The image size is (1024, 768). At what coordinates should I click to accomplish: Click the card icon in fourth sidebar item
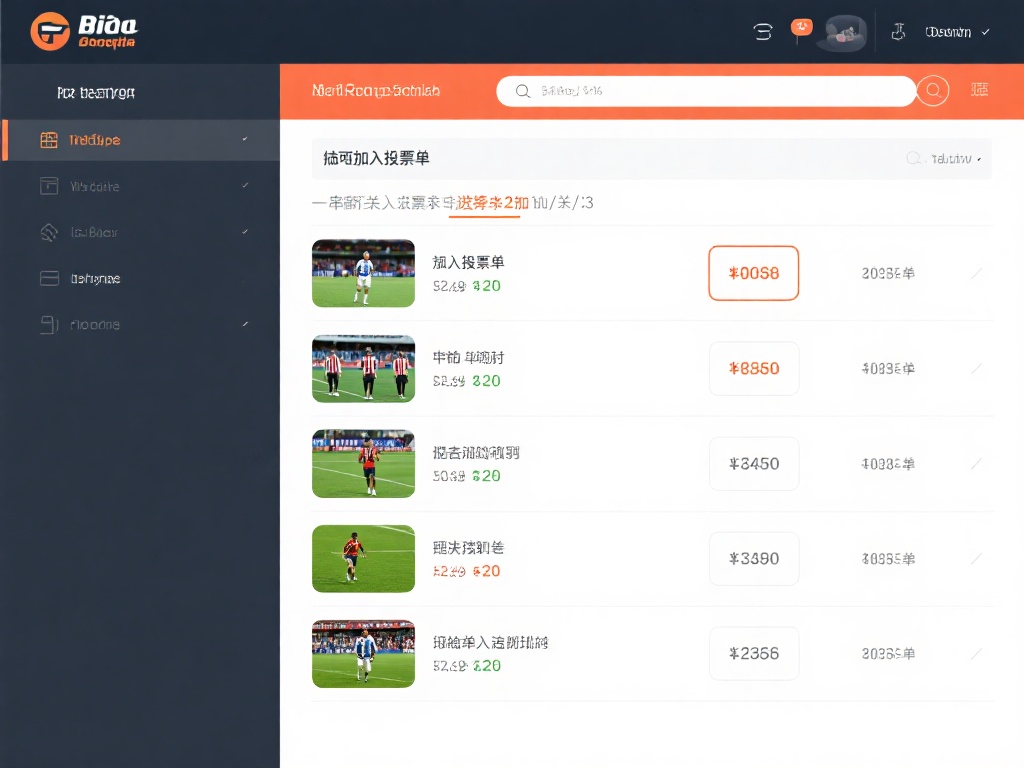coord(49,279)
